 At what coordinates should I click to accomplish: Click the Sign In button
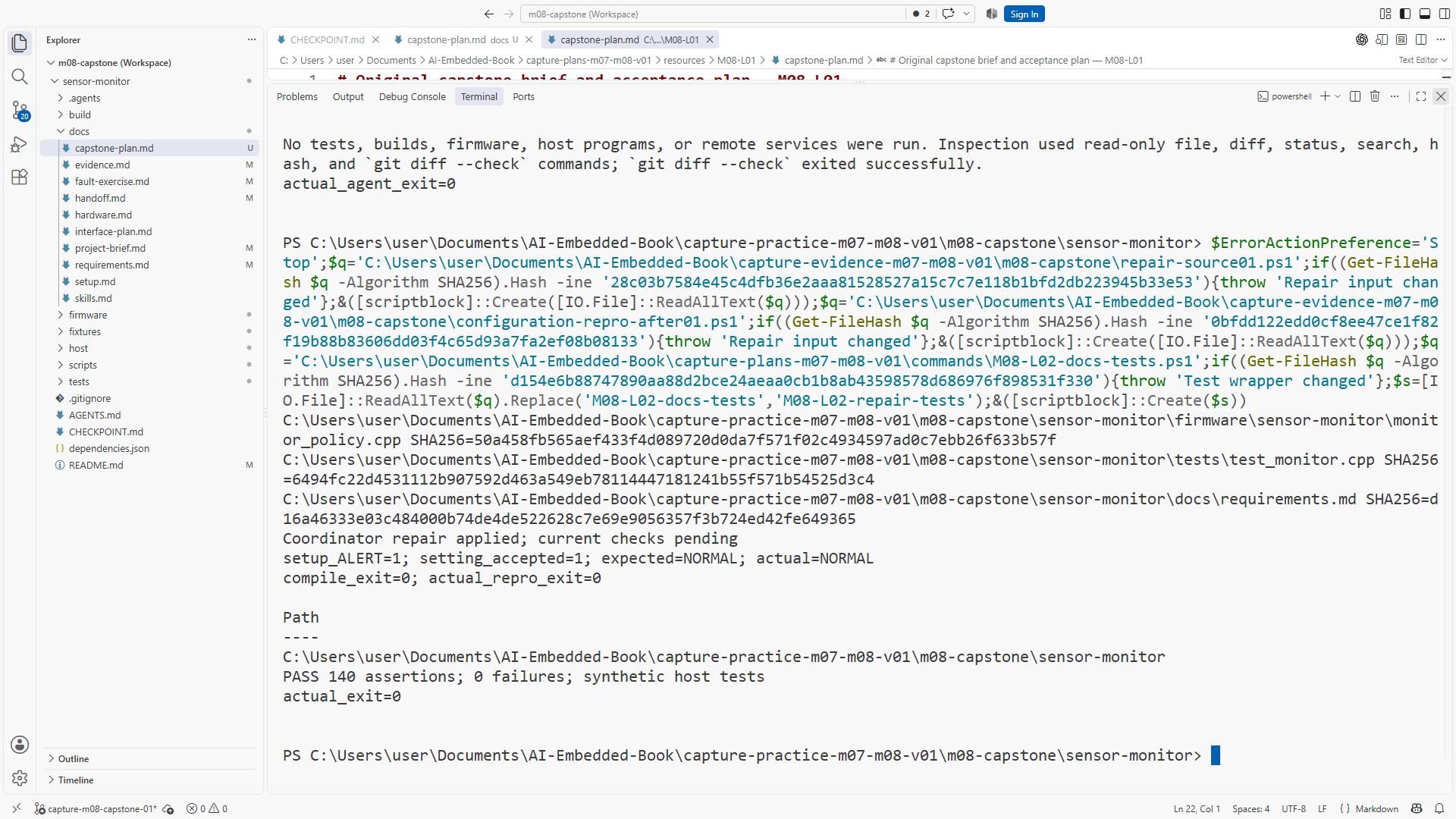click(x=1024, y=14)
